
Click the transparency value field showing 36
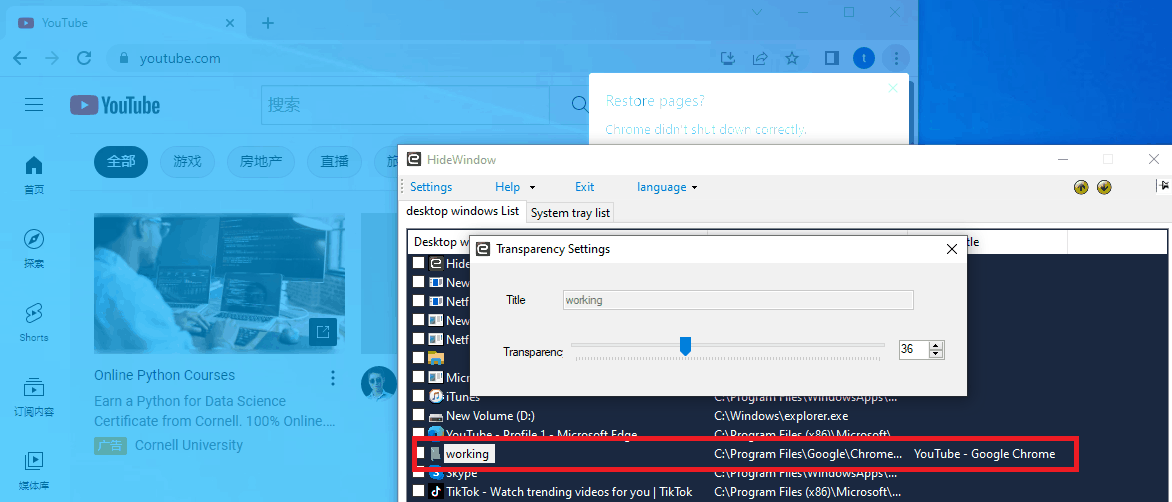[913, 350]
